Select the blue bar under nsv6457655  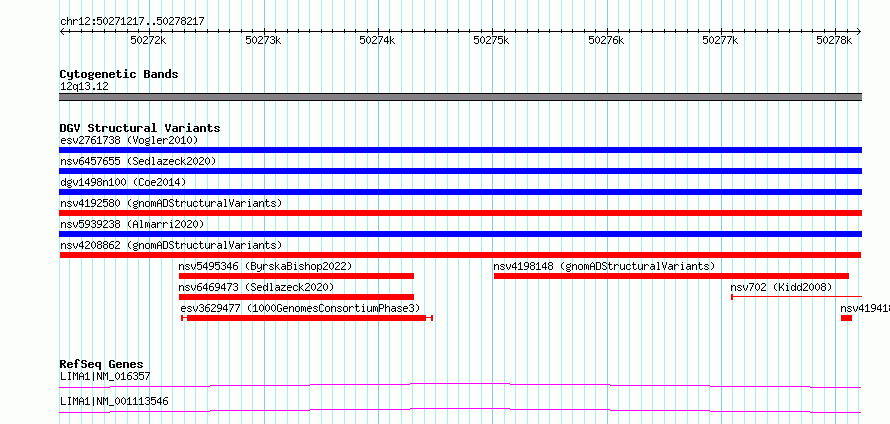point(460,171)
